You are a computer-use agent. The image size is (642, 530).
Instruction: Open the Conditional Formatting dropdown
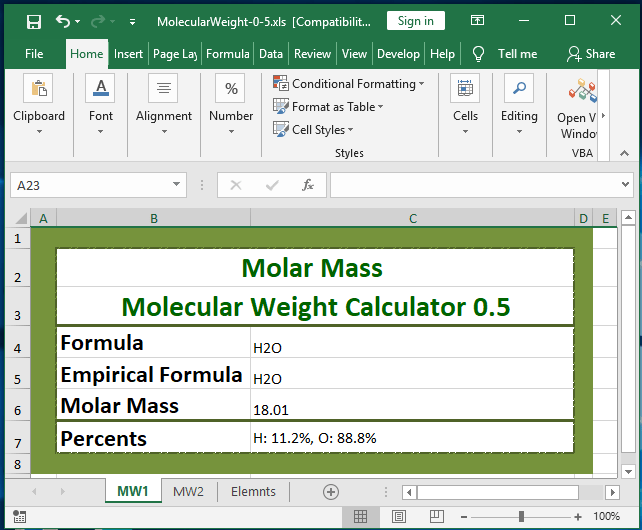(348, 84)
